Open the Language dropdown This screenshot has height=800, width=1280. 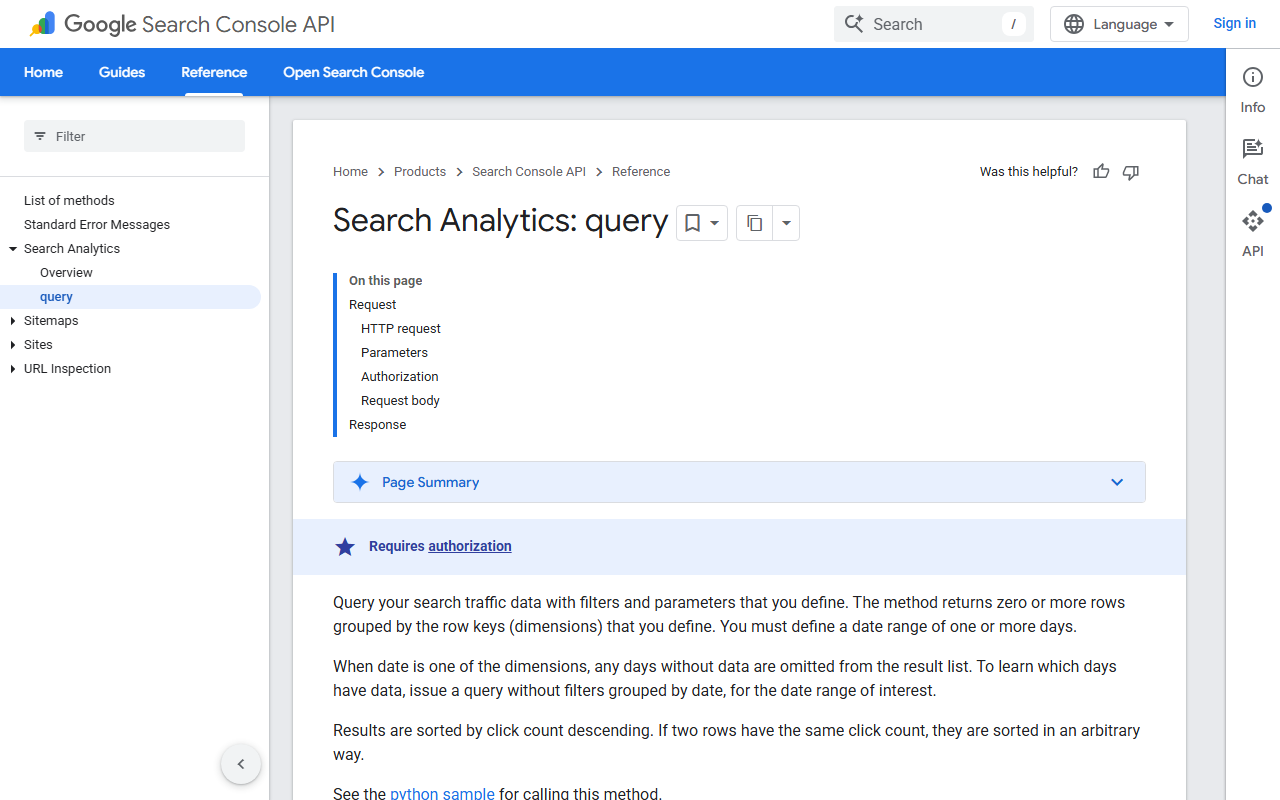tap(1119, 24)
